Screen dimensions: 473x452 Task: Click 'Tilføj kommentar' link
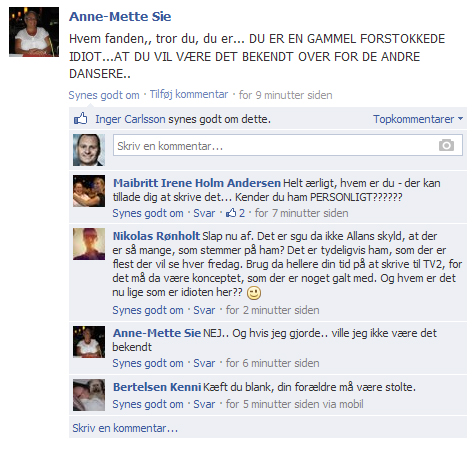[x=189, y=94]
